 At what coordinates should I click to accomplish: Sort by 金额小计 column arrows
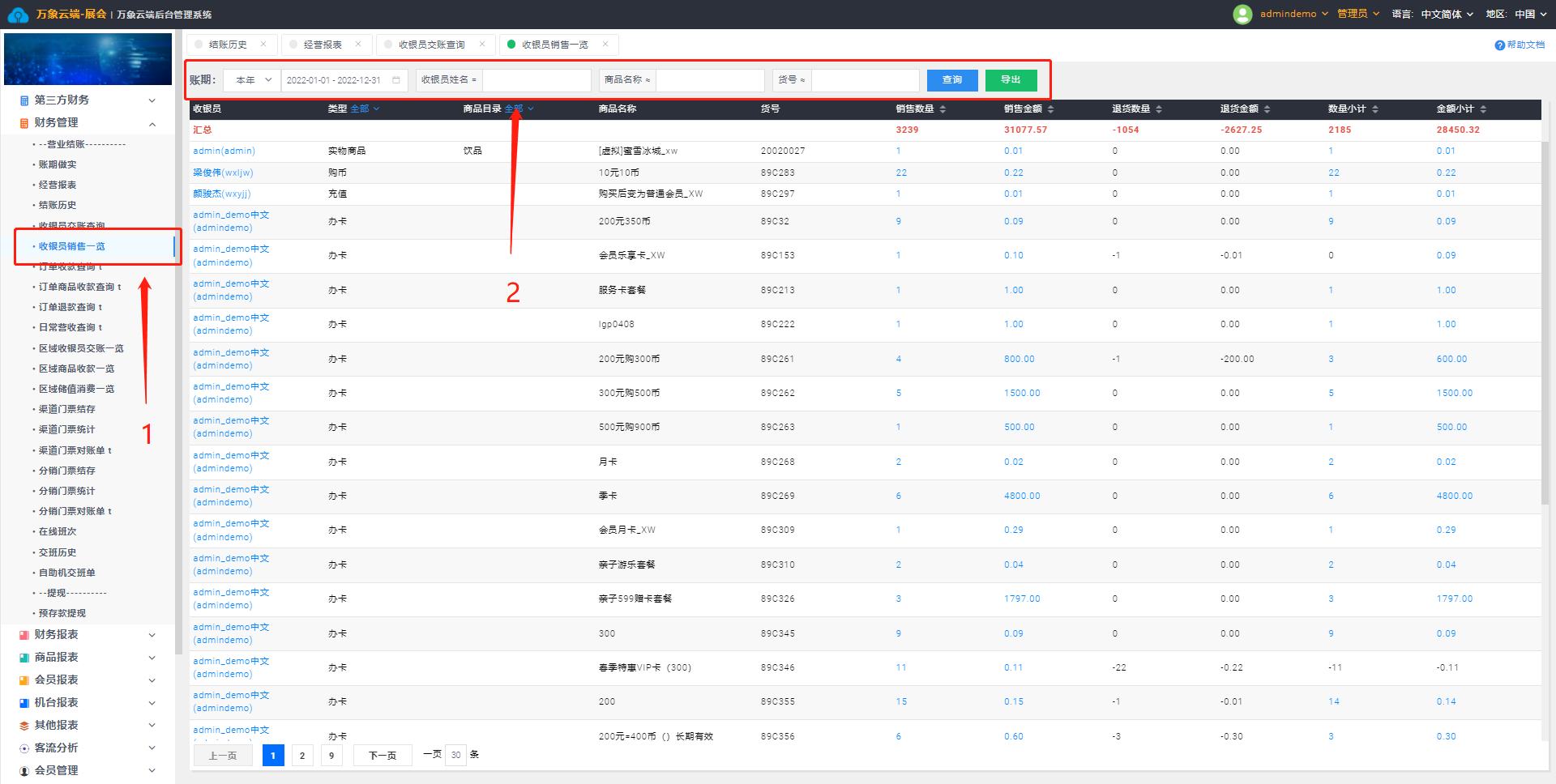pyautogui.click(x=1484, y=109)
